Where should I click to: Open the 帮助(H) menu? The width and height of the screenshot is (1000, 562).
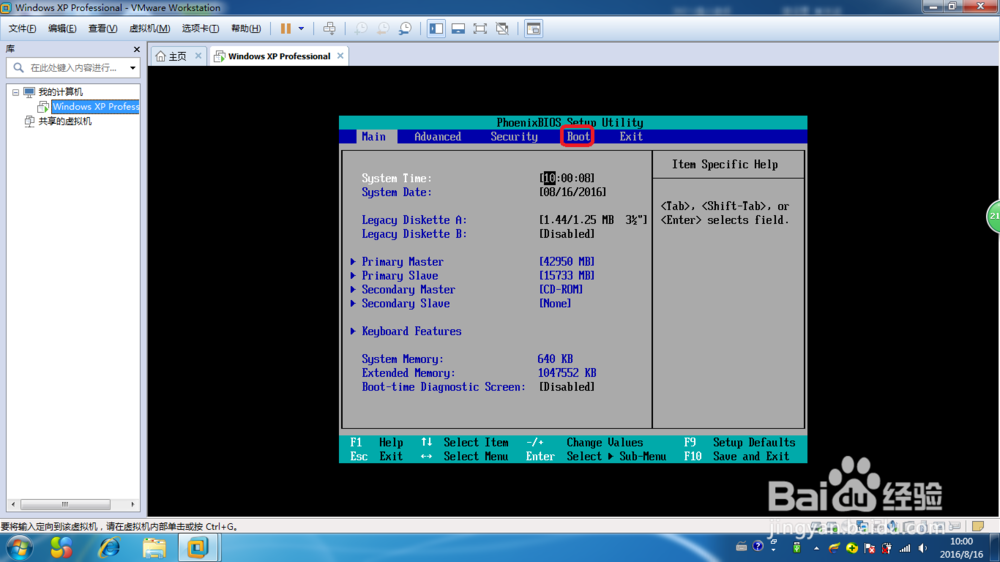[x=246, y=29]
